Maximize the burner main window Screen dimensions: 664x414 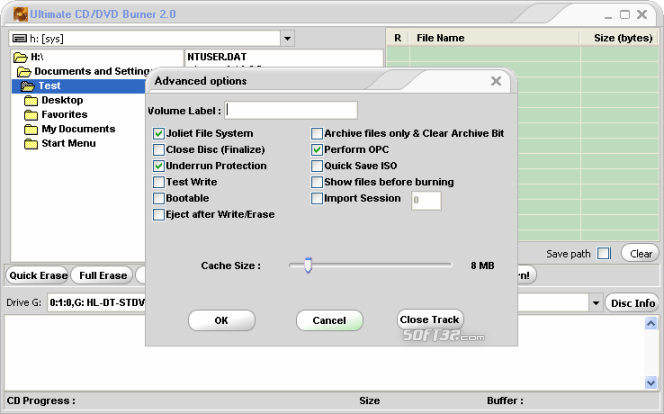coord(625,14)
